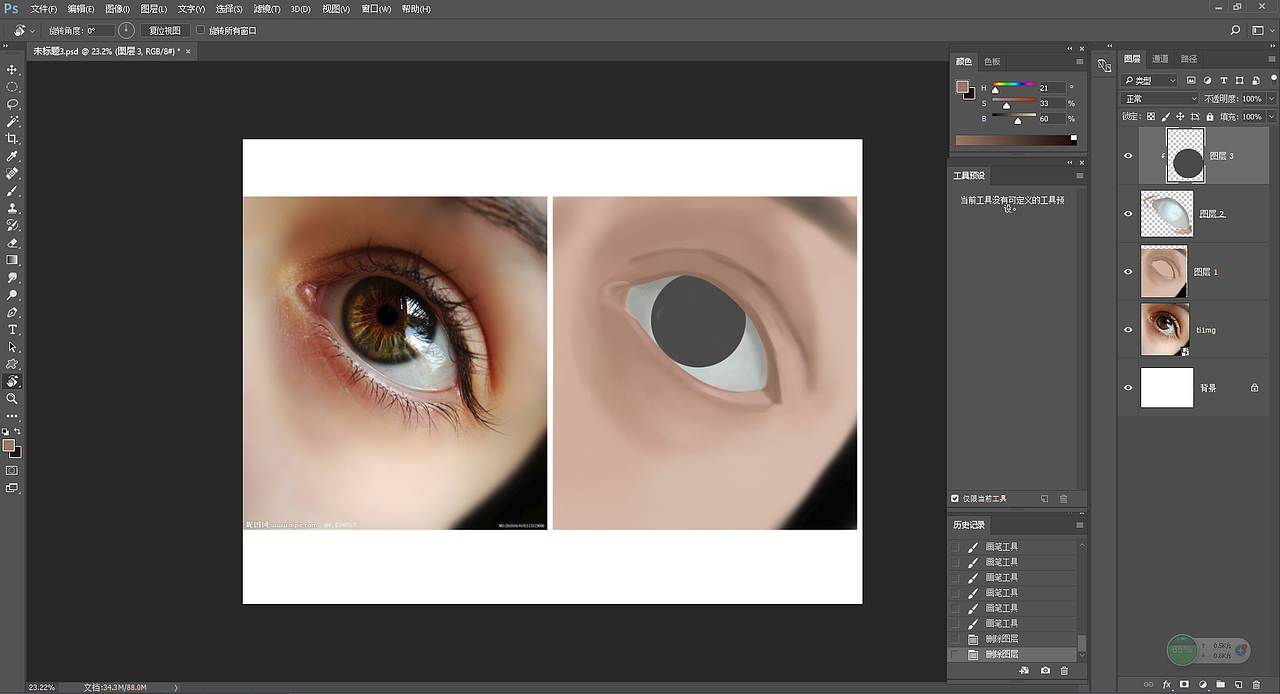
Task: Select the Eyedropper tool
Action: (13, 156)
